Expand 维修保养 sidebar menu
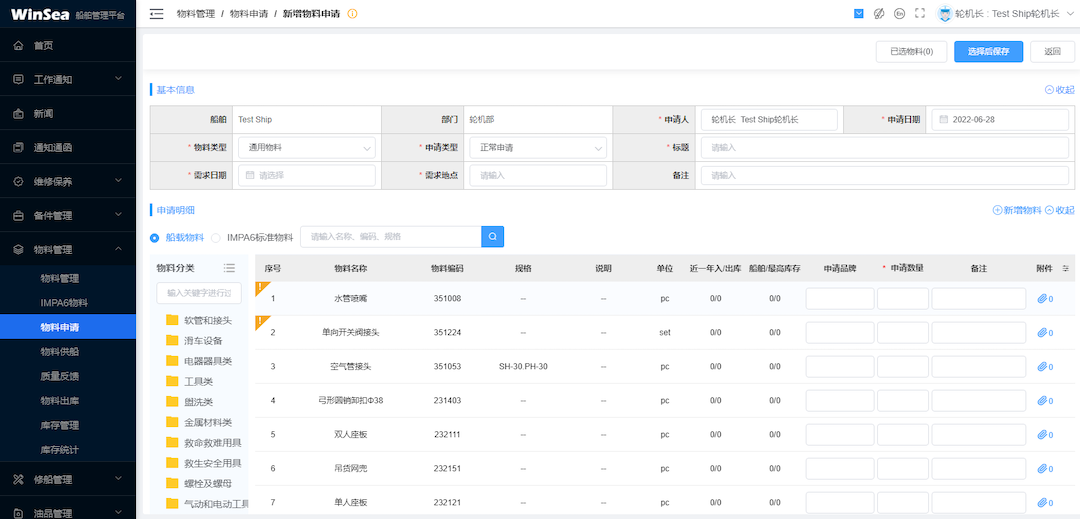The width and height of the screenshot is (1080, 519). click(68, 181)
